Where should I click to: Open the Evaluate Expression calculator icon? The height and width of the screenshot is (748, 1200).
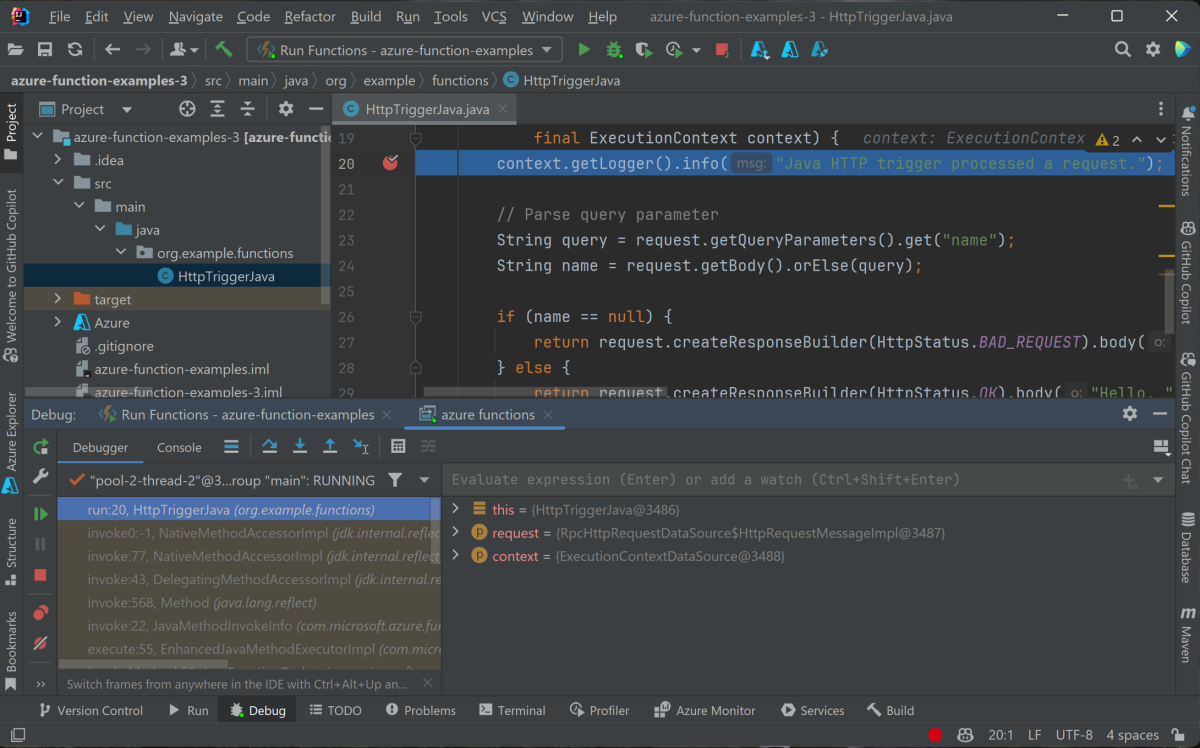[x=398, y=447]
